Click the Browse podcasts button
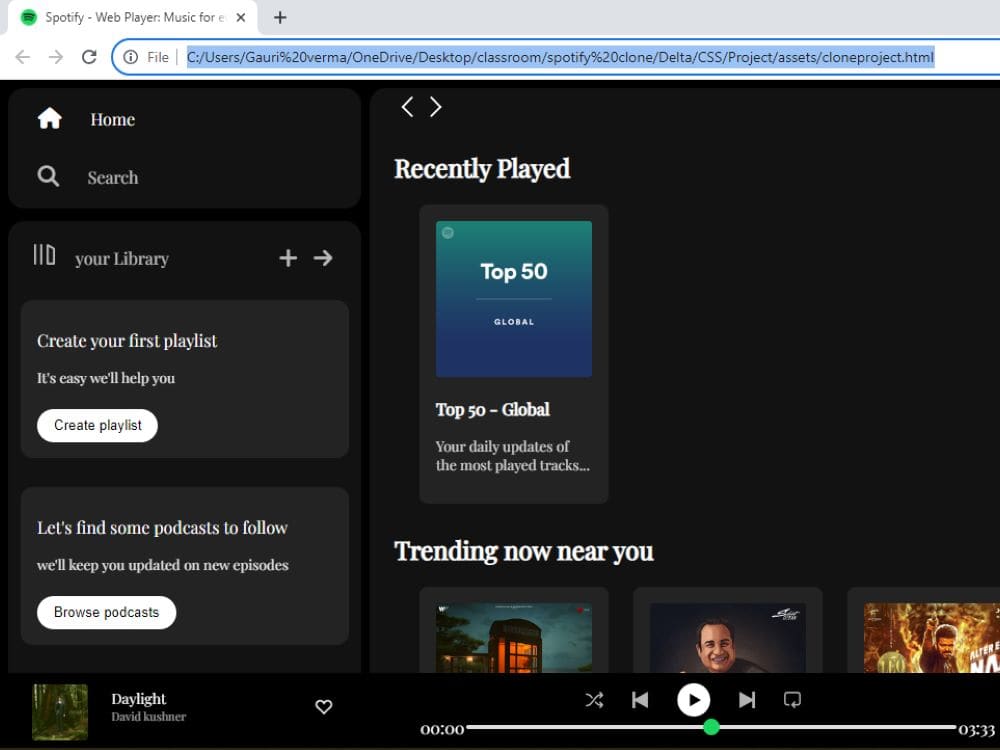1000x750 pixels. click(106, 612)
